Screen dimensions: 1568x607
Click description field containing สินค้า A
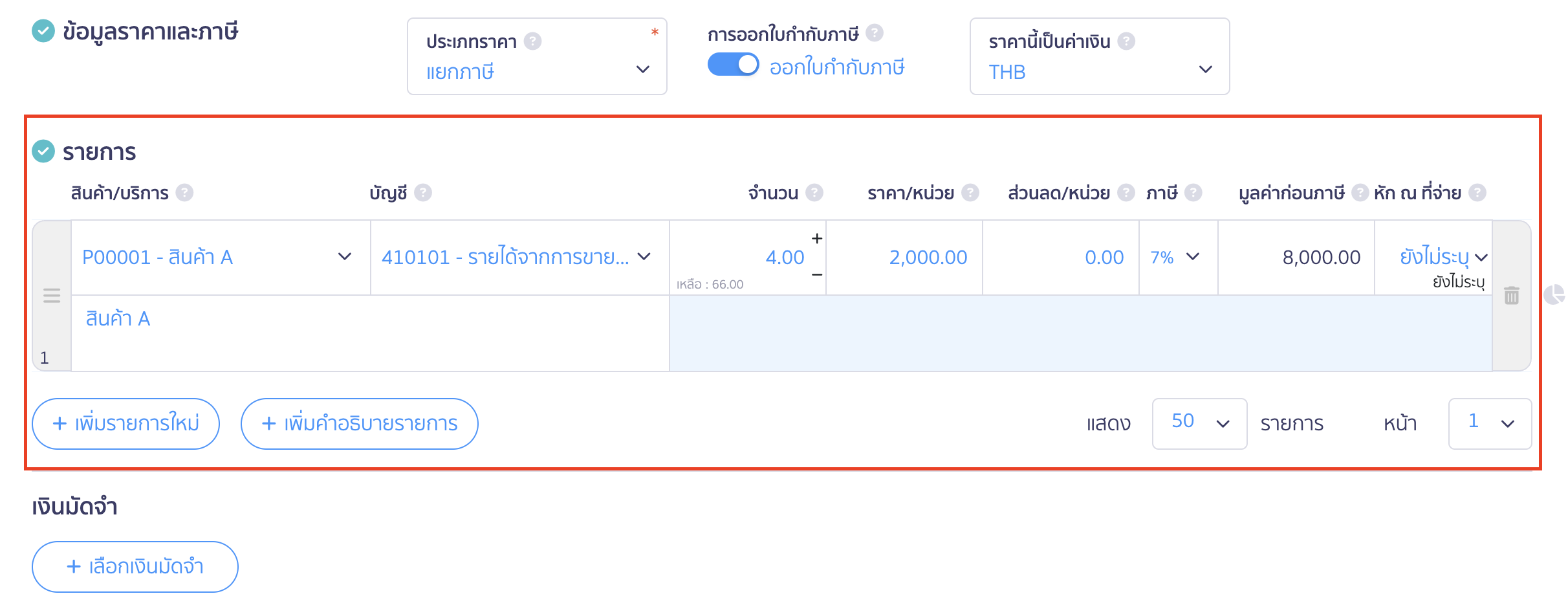point(370,333)
